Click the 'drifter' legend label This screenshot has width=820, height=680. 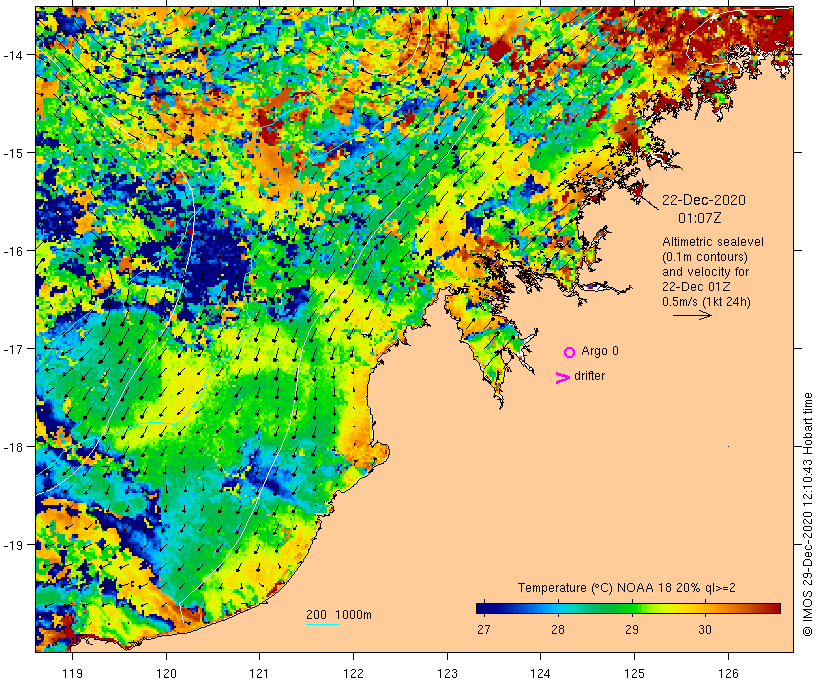pos(589,376)
